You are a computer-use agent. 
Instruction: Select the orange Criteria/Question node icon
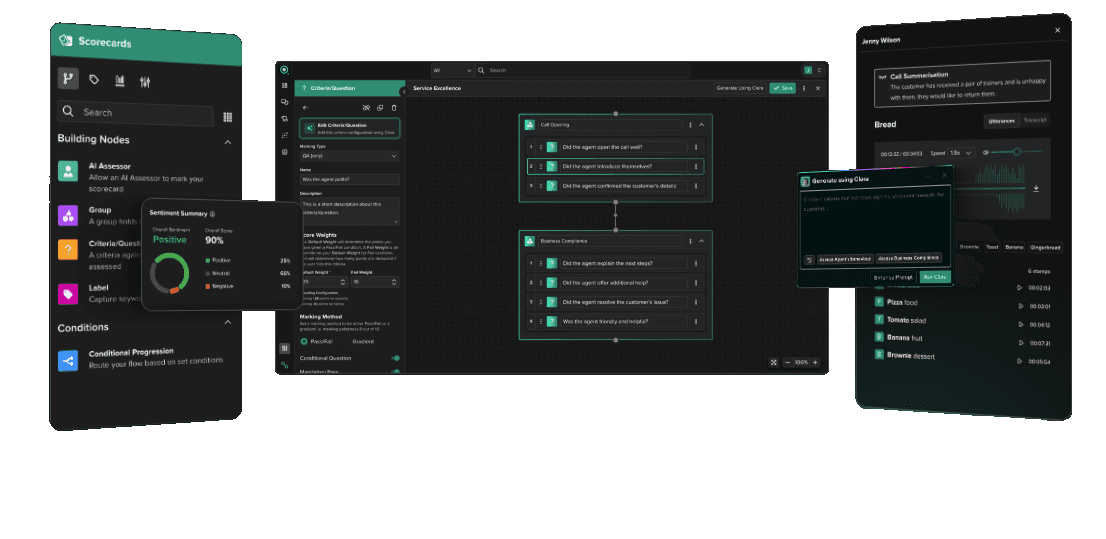(68, 250)
